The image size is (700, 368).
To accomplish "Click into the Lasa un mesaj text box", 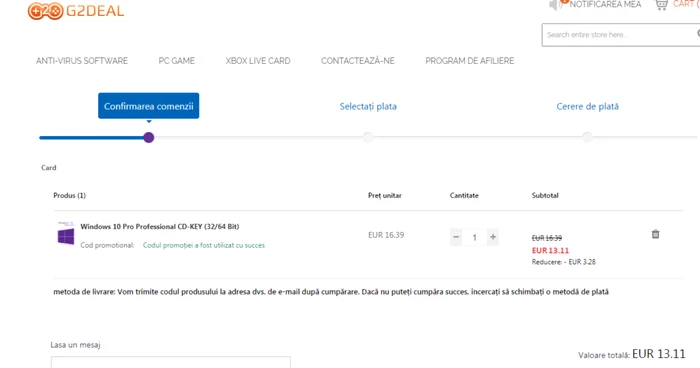I will coord(171,362).
